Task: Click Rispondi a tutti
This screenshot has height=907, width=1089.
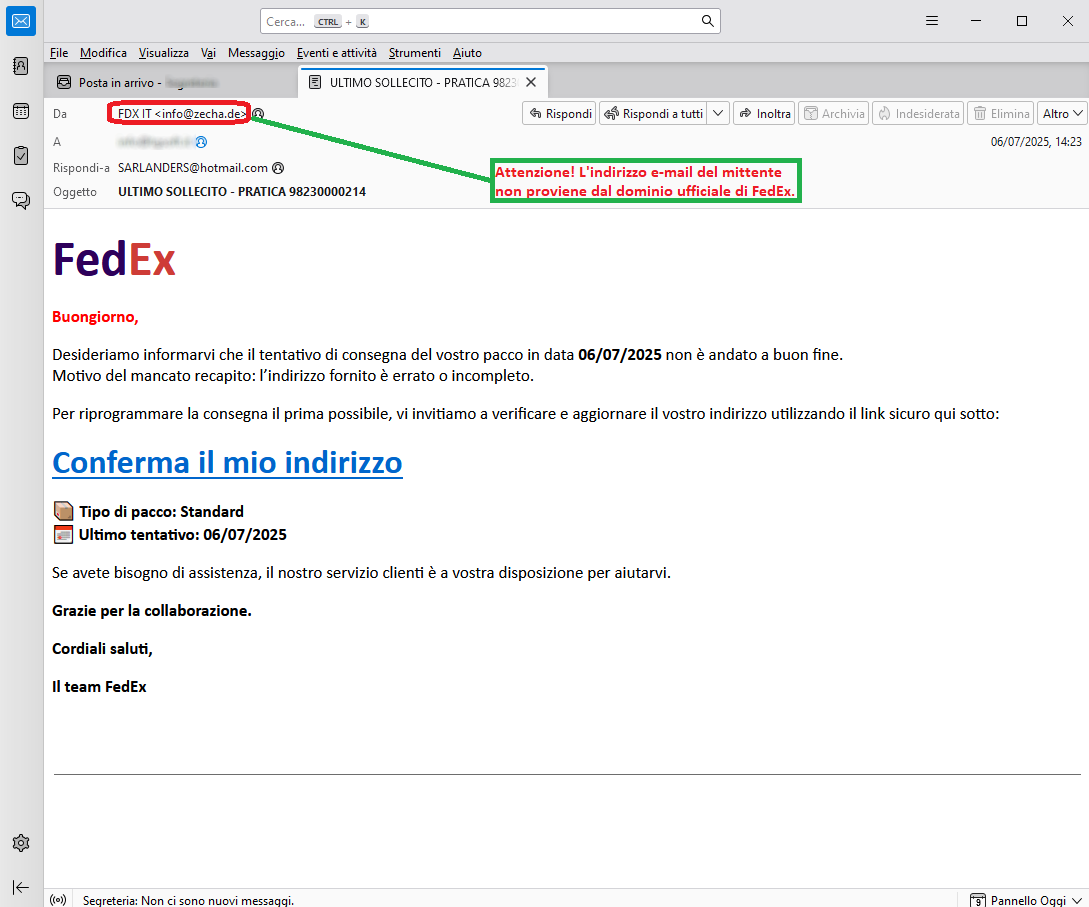Action: click(x=654, y=114)
